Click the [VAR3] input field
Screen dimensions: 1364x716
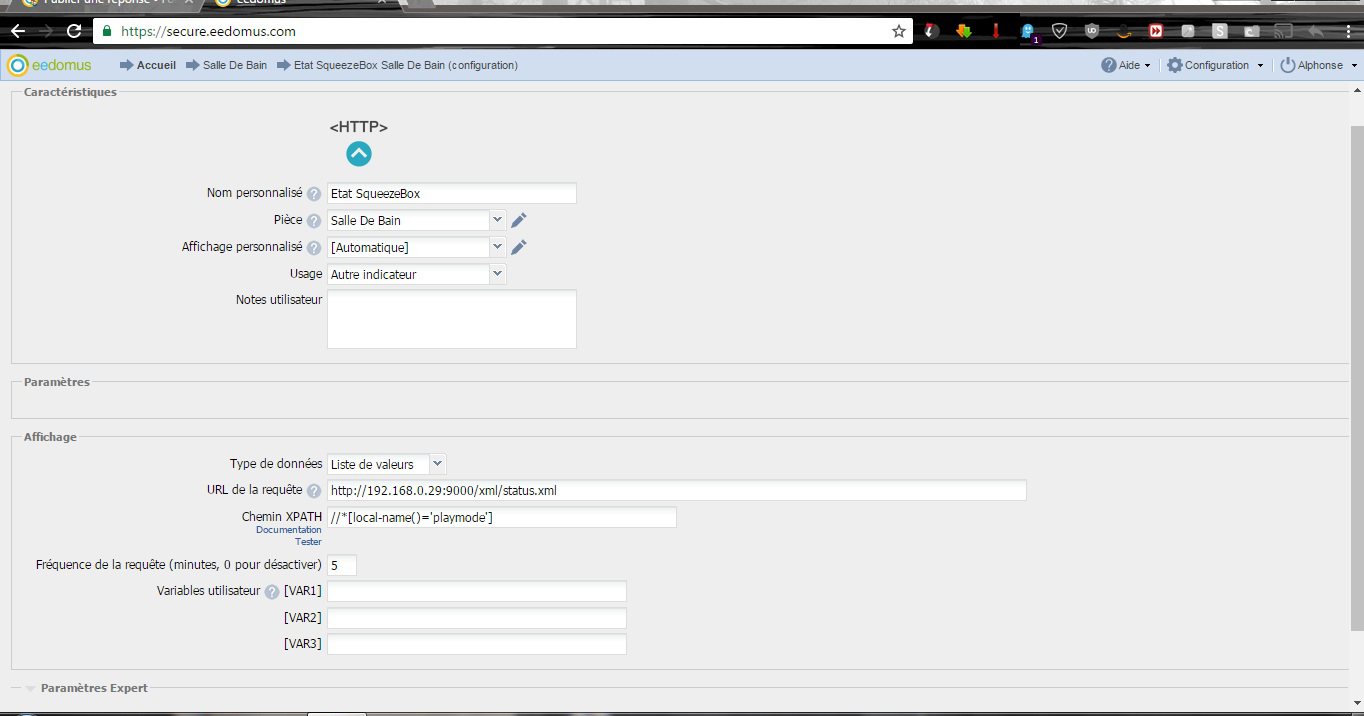(477, 644)
